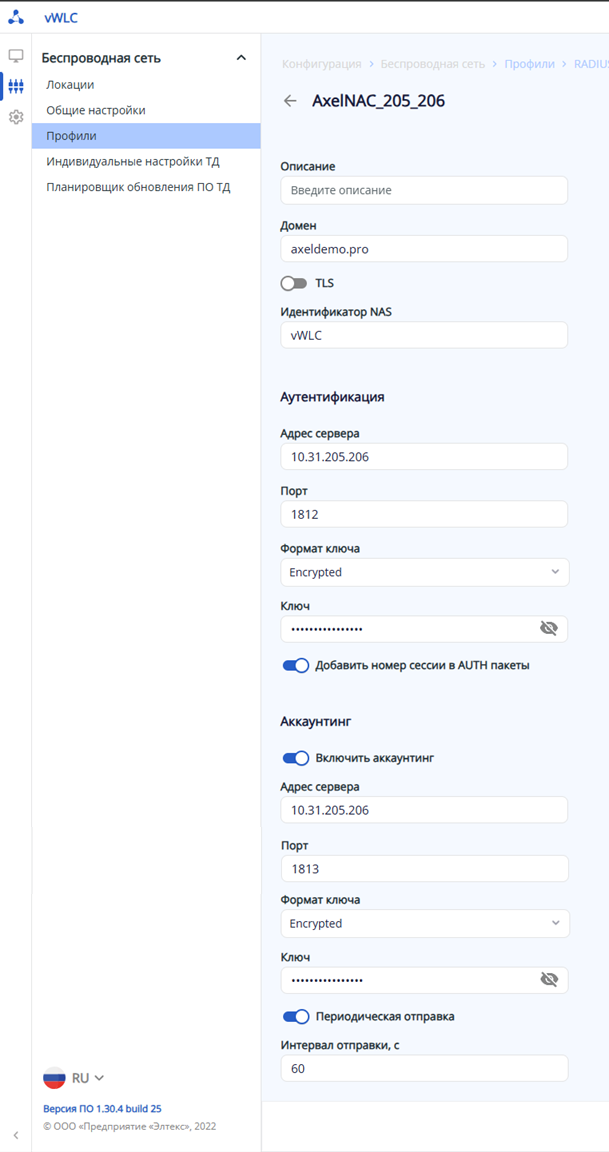Click the authentication server address field

(424, 457)
